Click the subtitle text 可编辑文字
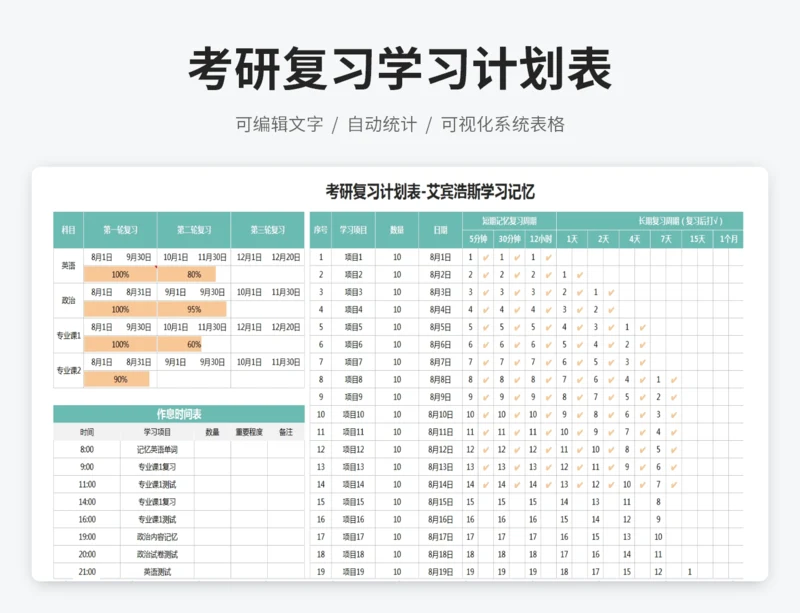 pos(279,125)
